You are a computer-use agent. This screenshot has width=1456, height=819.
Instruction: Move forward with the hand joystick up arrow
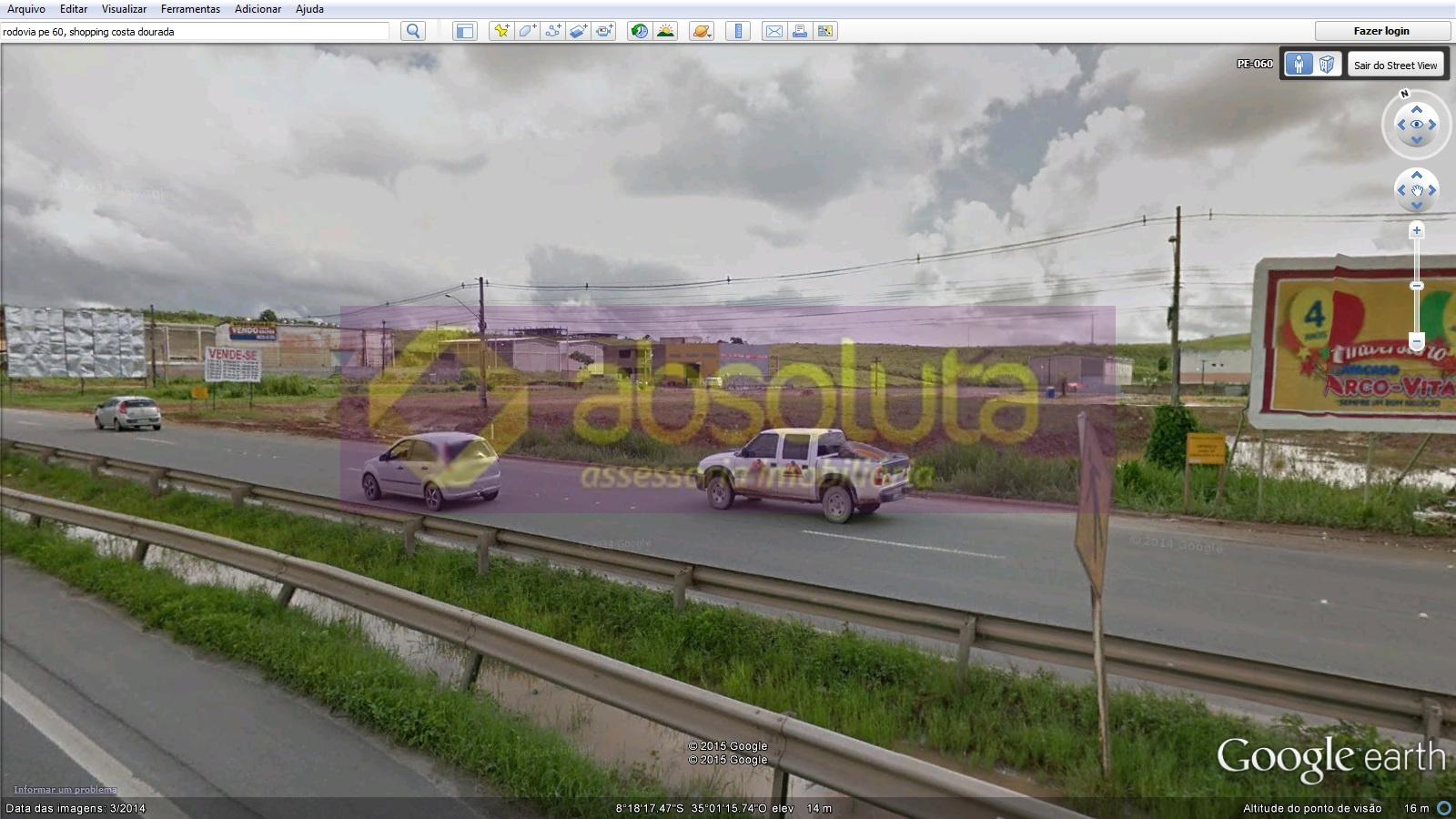(x=1417, y=175)
